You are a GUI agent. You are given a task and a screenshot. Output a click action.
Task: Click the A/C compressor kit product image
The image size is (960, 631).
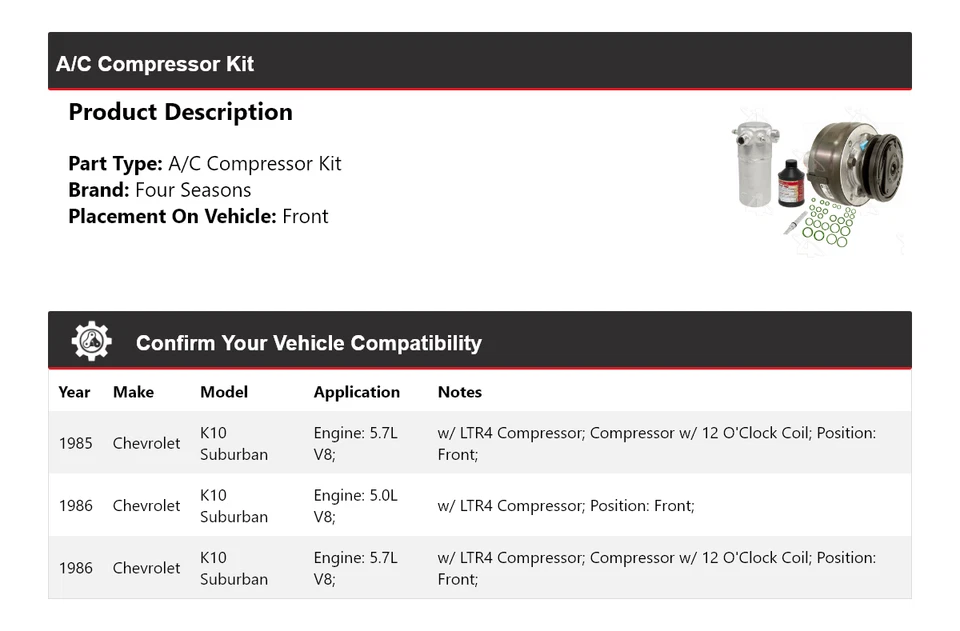click(x=818, y=179)
